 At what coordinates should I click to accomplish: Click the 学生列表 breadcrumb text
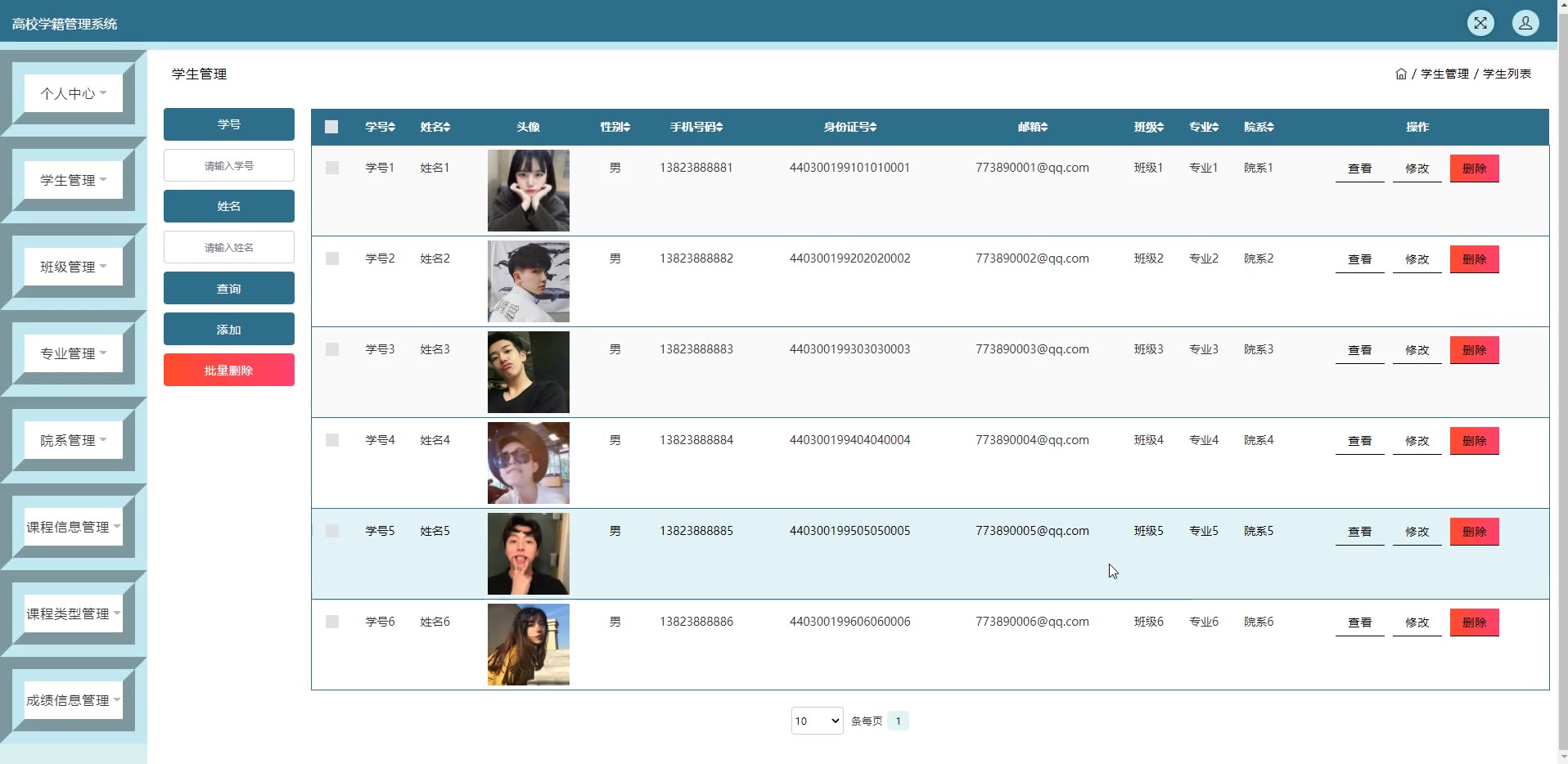(1507, 74)
